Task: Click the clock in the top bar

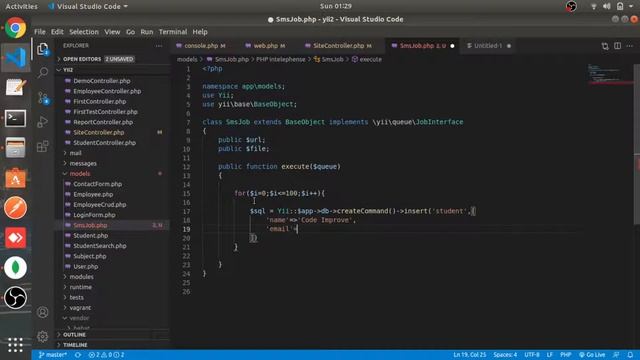Action: pos(336,6)
